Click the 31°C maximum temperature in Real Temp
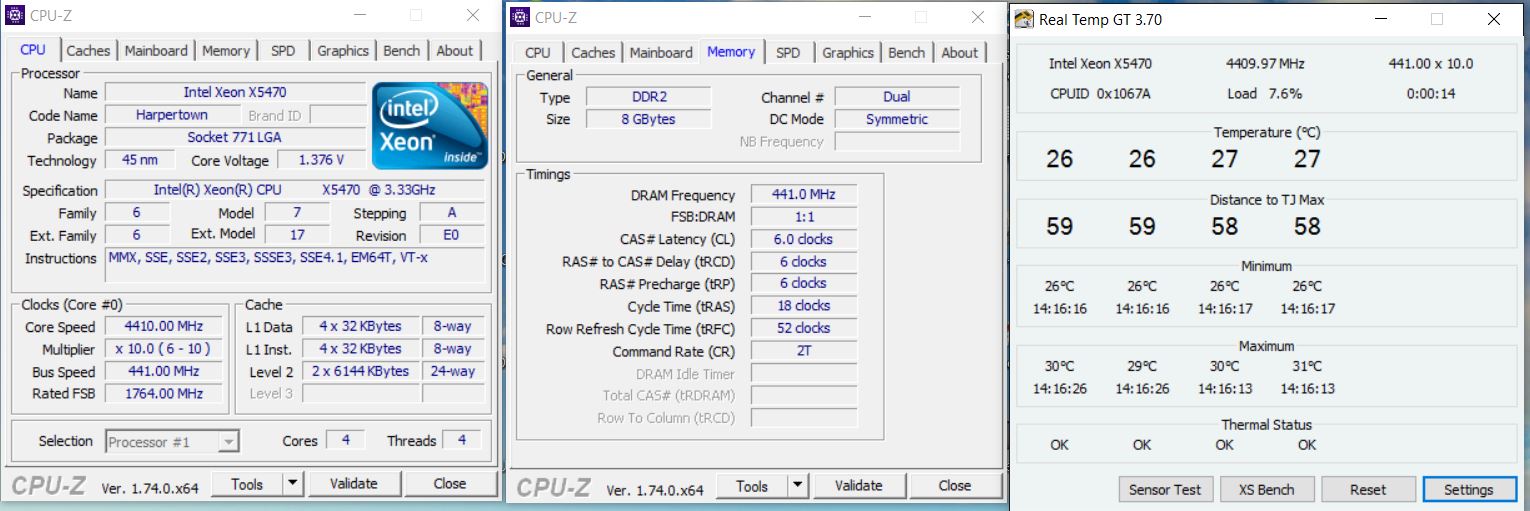Screen dimensions: 1530x511 click(1307, 366)
